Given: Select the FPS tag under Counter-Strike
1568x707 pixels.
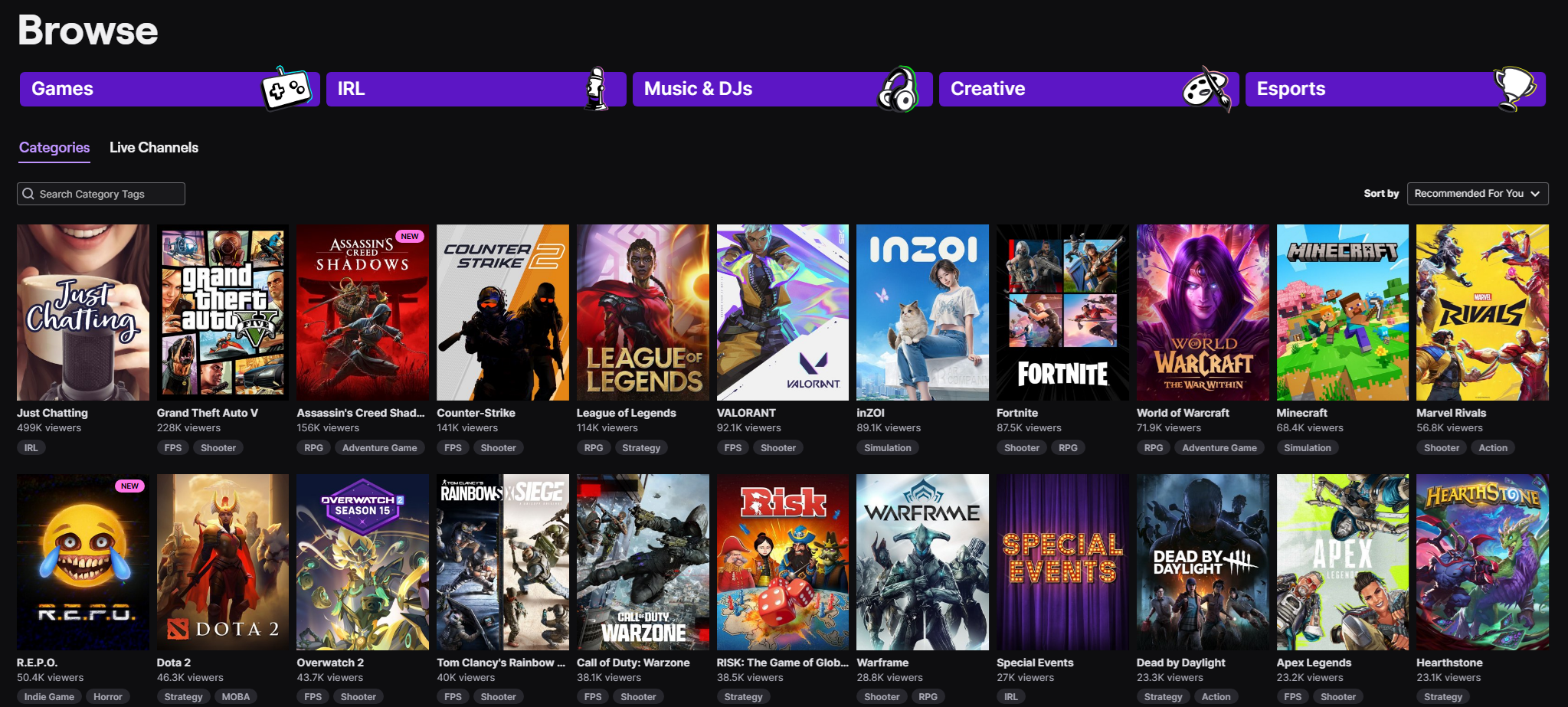Looking at the screenshot, I should [453, 448].
